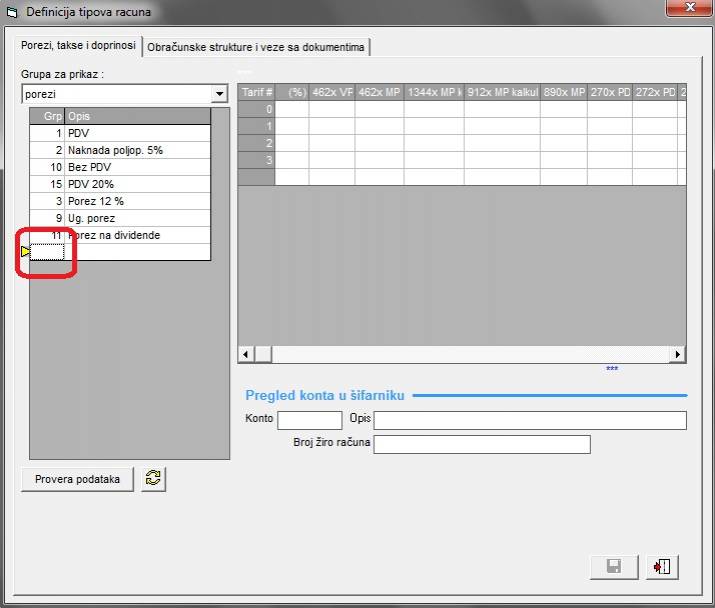Click the 912x MP kalkul column header
This screenshot has height=608, width=715.
click(x=502, y=92)
